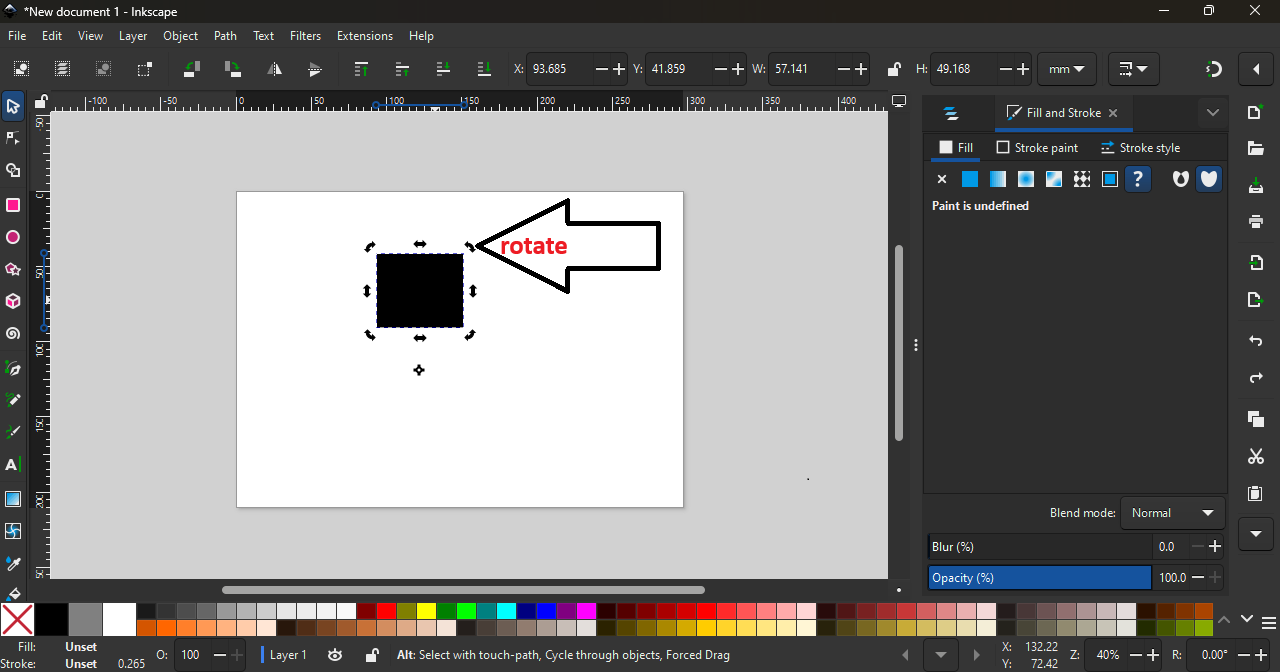Raise selection to top
1280x672 pixels.
click(x=362, y=69)
